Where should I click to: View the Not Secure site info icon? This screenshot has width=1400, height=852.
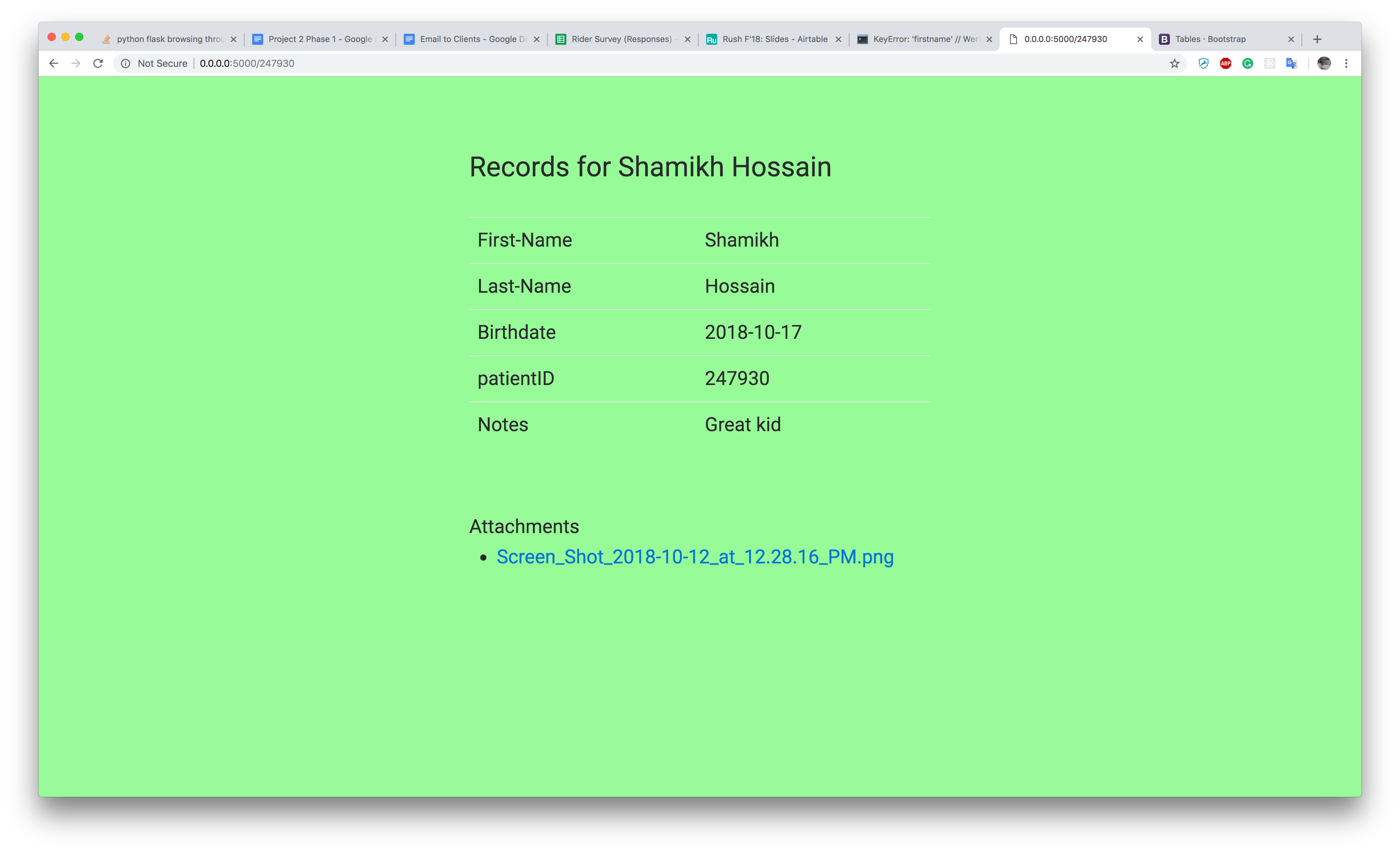(x=126, y=63)
